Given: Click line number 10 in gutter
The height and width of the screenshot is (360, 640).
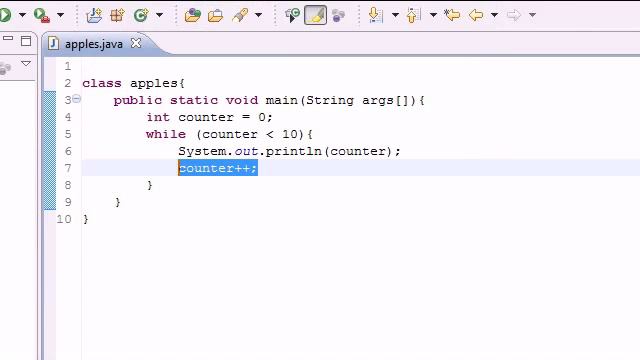Looking at the screenshot, I should point(64,219).
